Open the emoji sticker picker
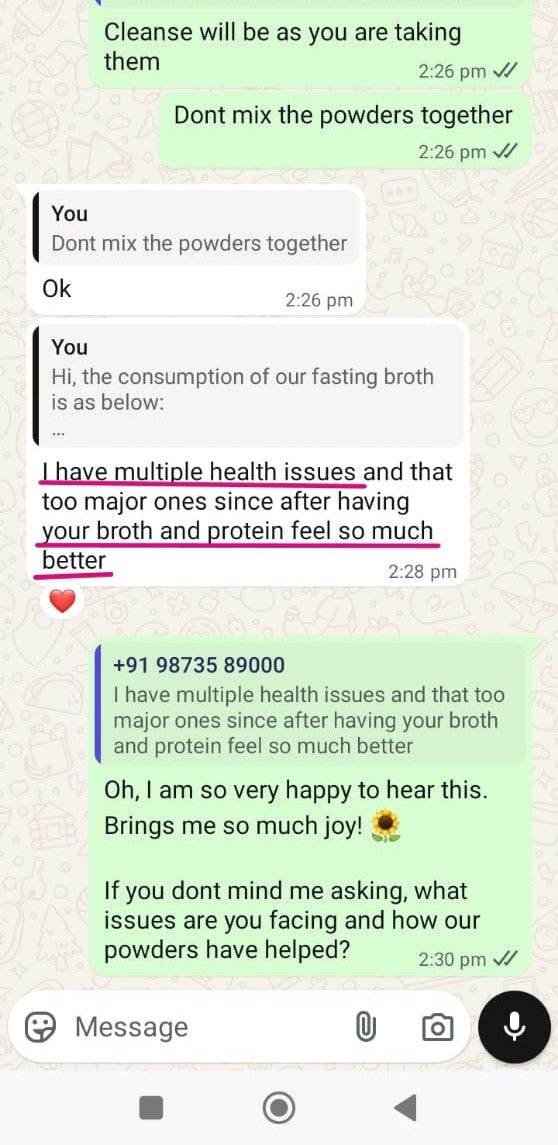This screenshot has height=1145, width=558. [x=40, y=1027]
